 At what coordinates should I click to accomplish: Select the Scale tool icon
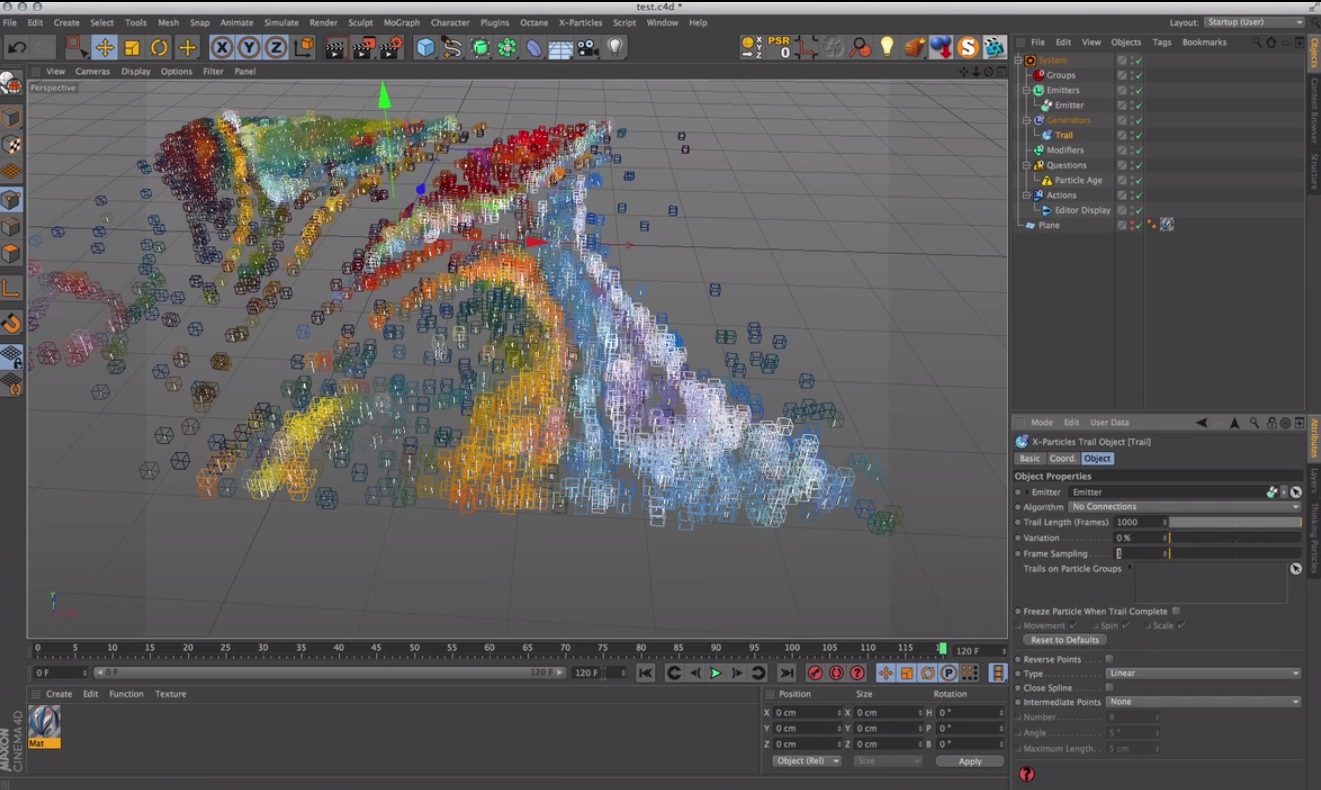[132, 47]
